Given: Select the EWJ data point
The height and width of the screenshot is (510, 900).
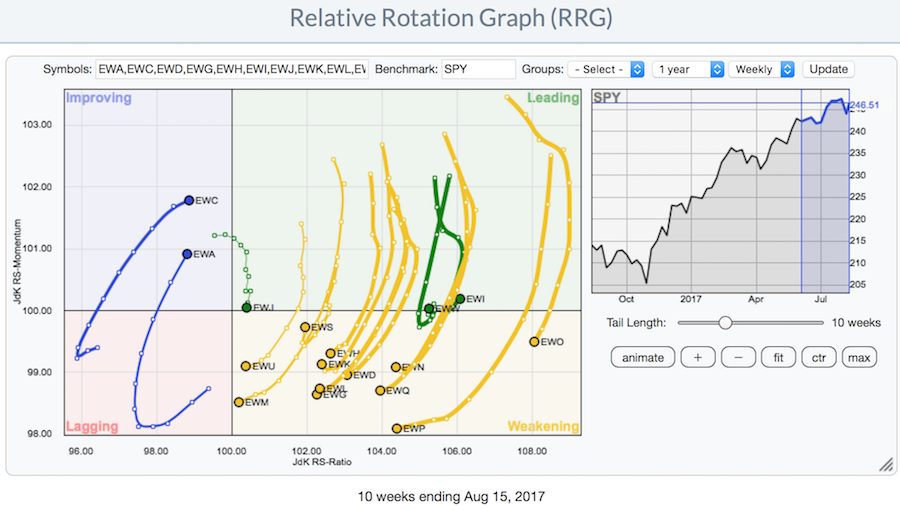Looking at the screenshot, I should click(247, 307).
